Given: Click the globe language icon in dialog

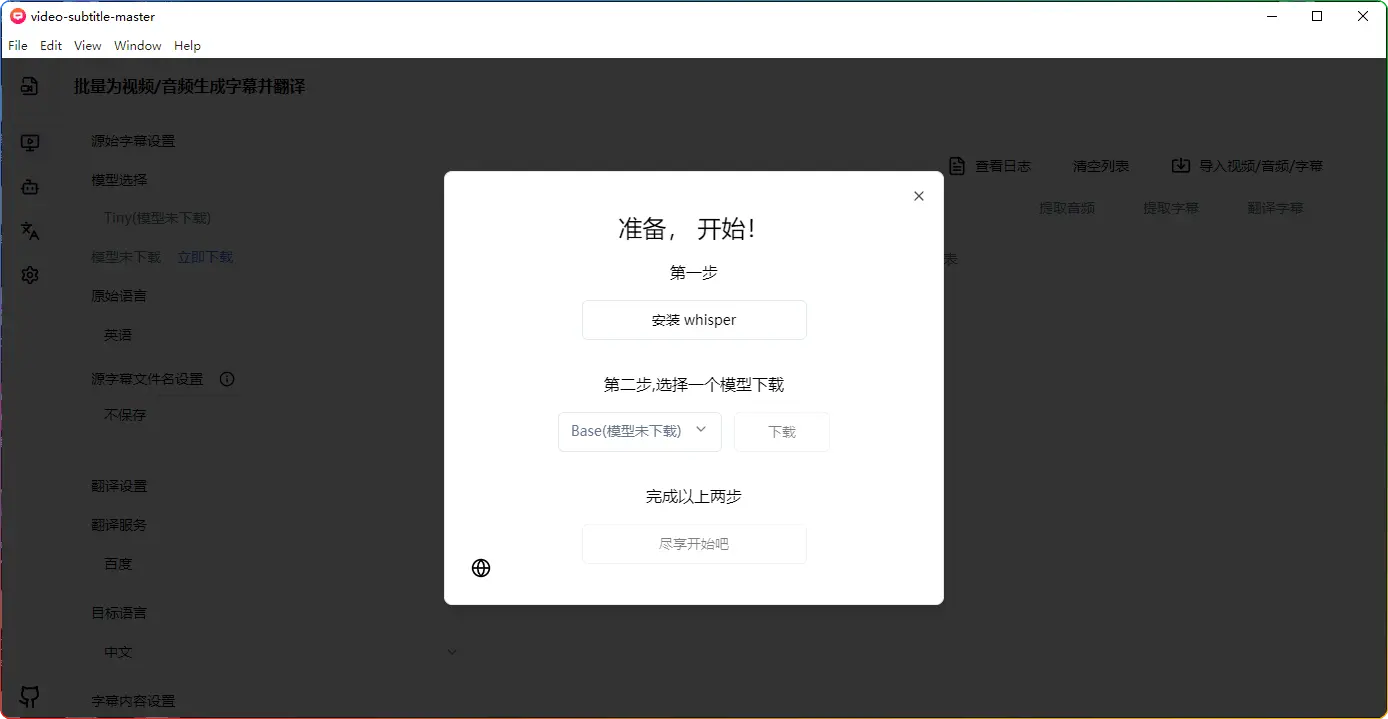Looking at the screenshot, I should 481,568.
